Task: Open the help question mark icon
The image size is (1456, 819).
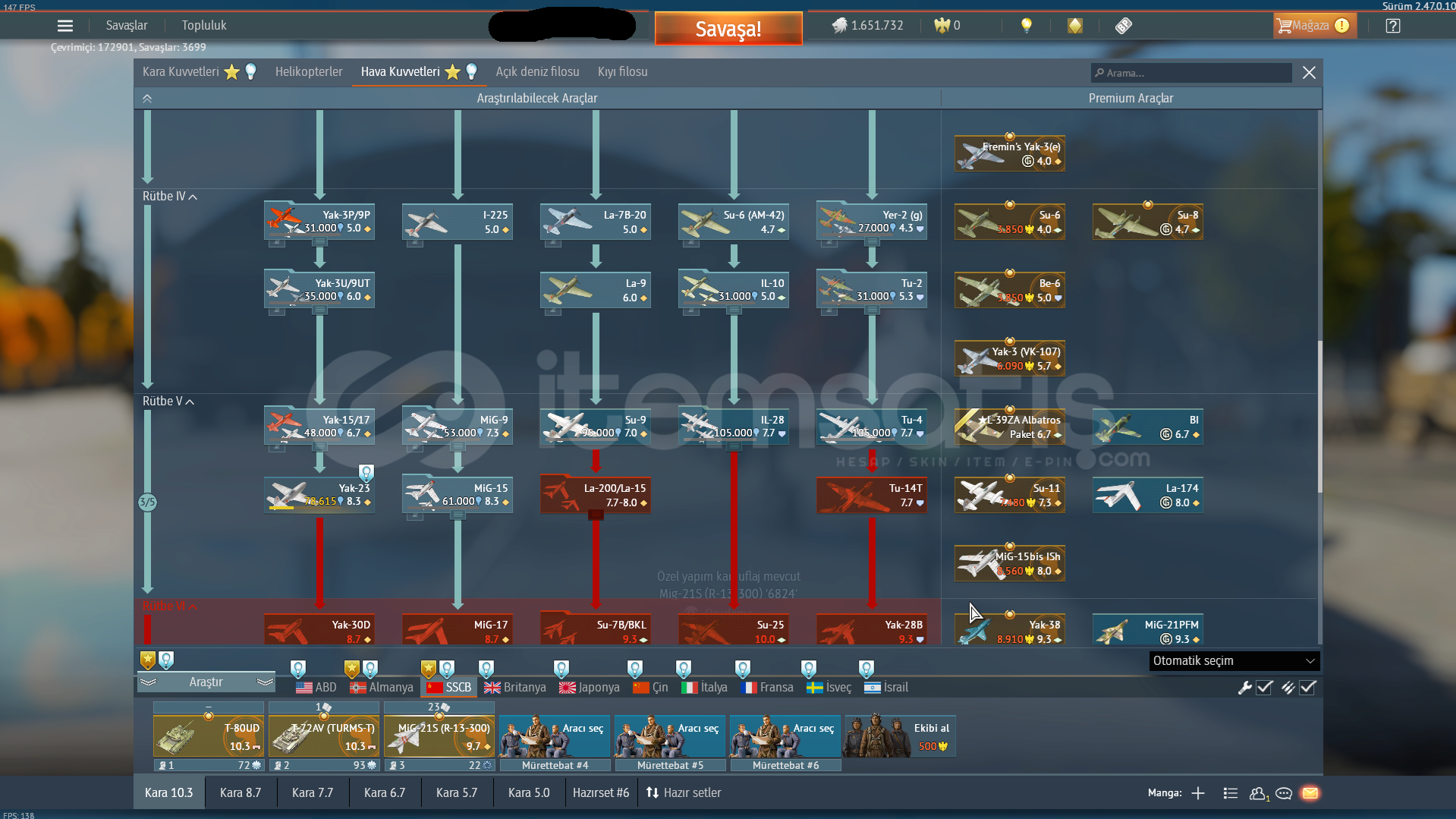Action: tap(1393, 26)
